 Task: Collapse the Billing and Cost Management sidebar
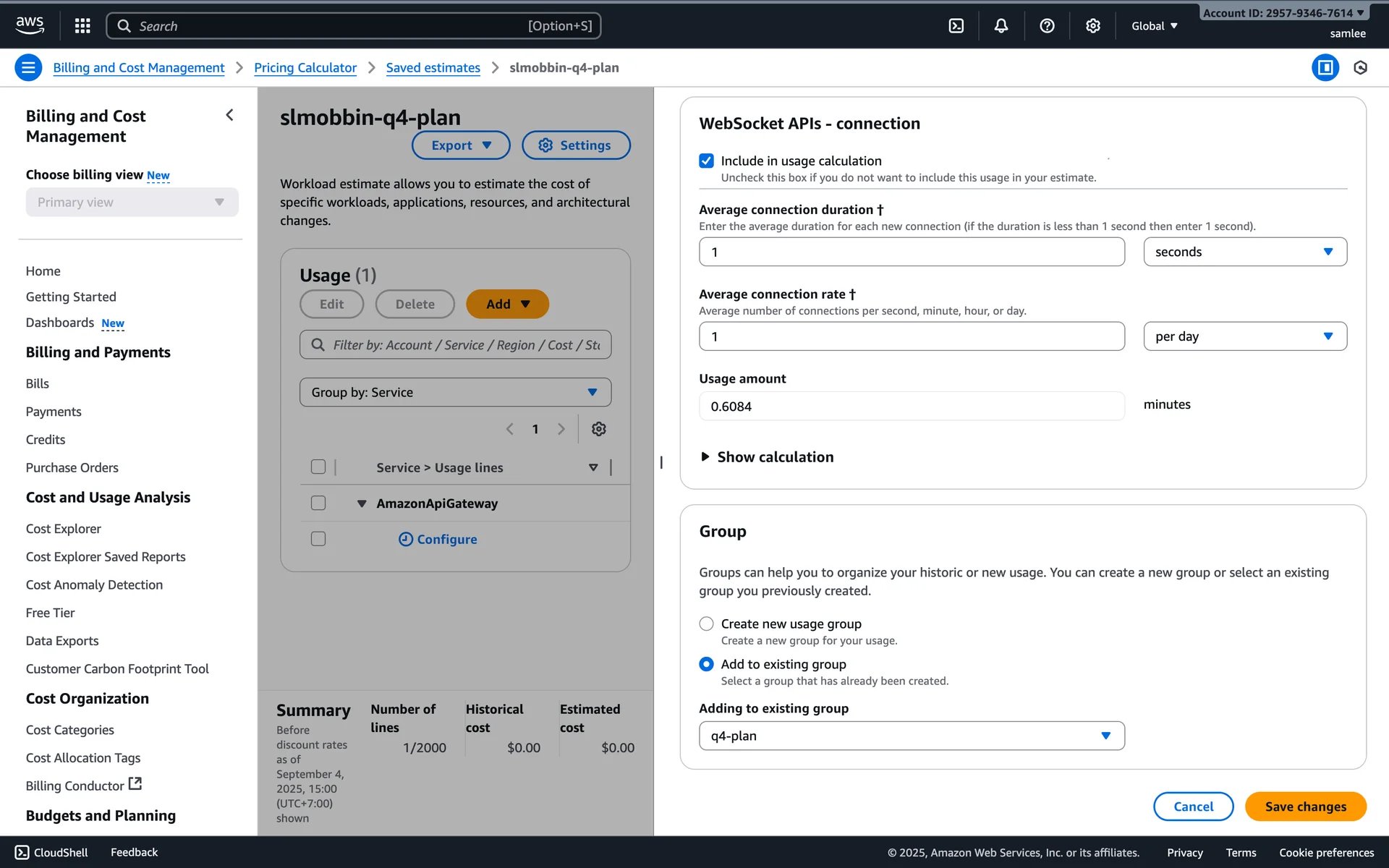[229, 115]
